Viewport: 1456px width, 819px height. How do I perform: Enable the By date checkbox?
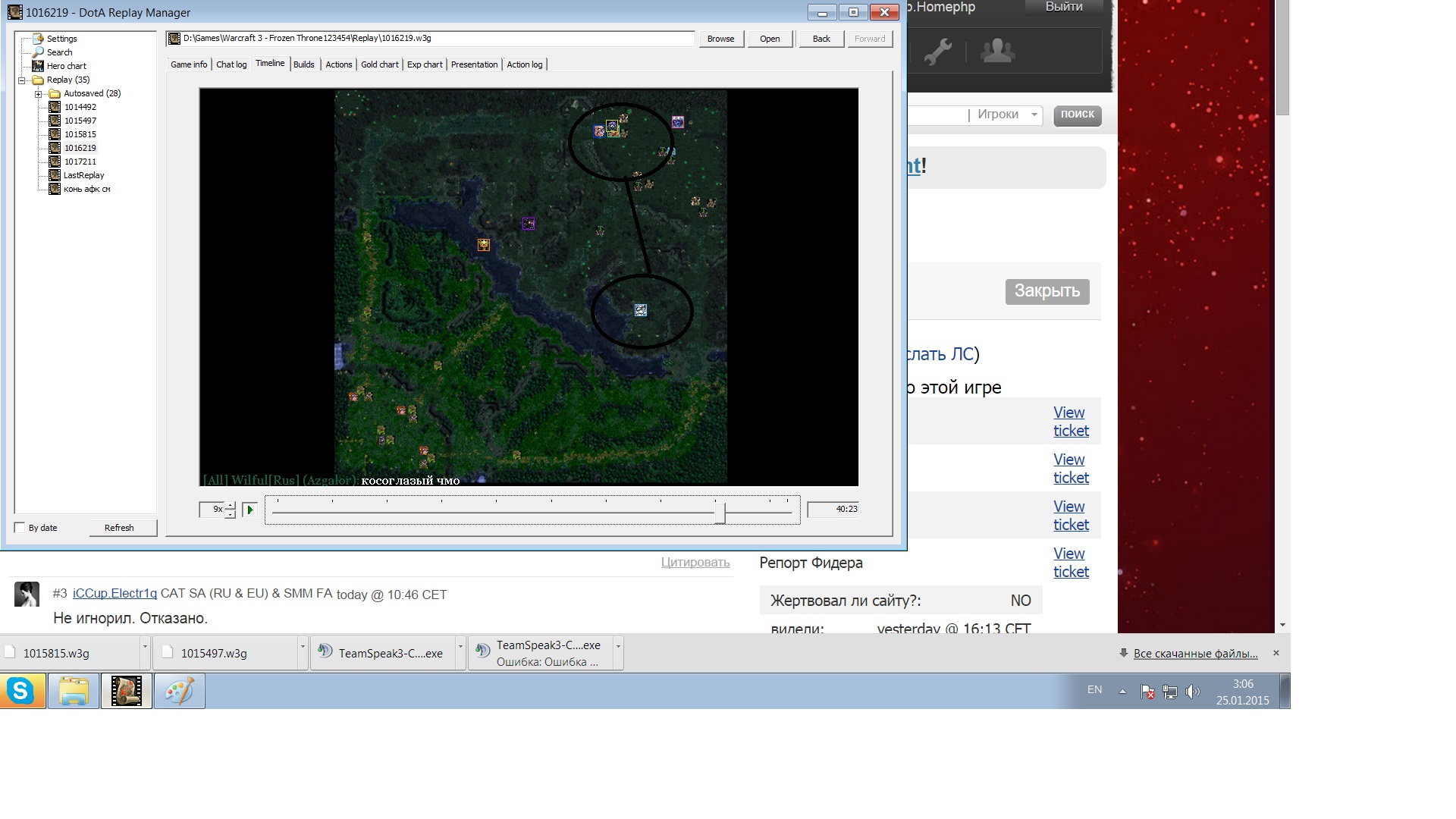click(20, 527)
